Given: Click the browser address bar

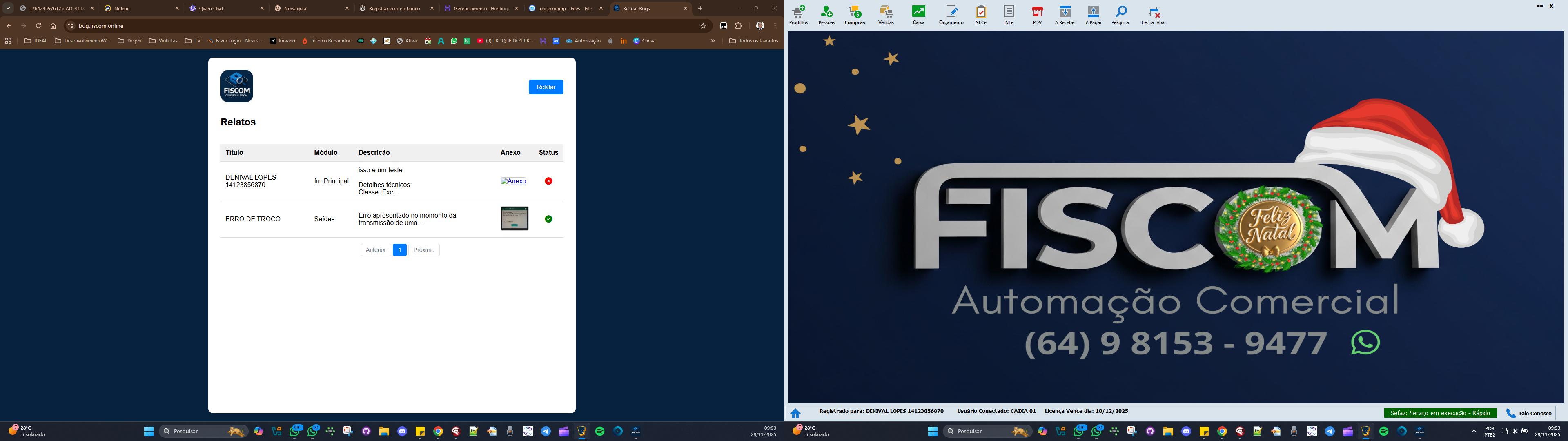Looking at the screenshot, I should [x=365, y=26].
